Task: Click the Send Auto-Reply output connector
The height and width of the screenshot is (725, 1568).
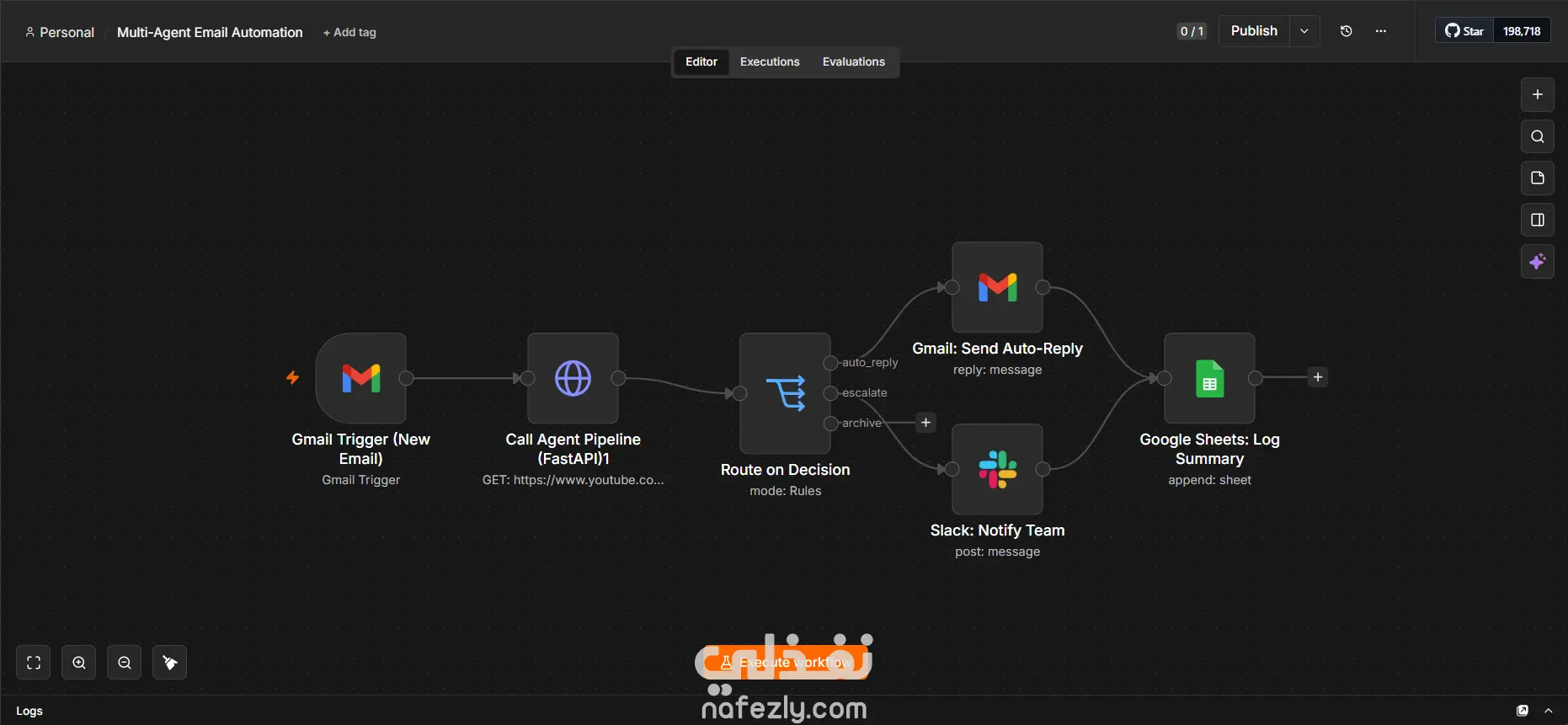Action: [x=1043, y=287]
